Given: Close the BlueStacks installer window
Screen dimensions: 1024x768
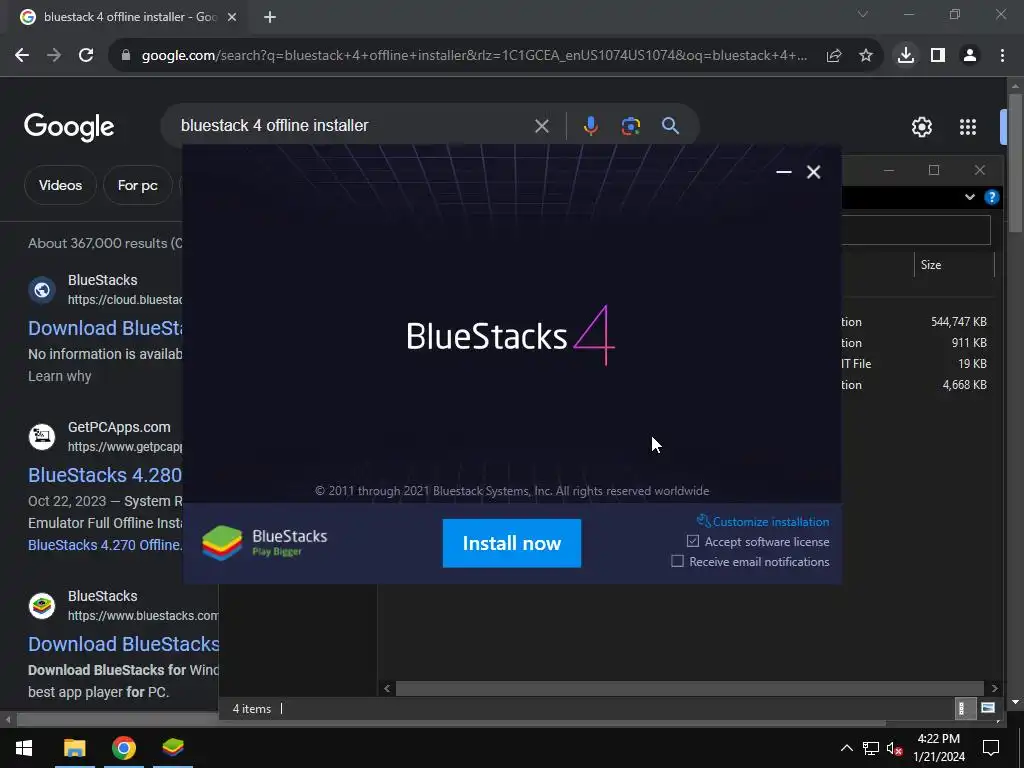Looking at the screenshot, I should (x=813, y=172).
